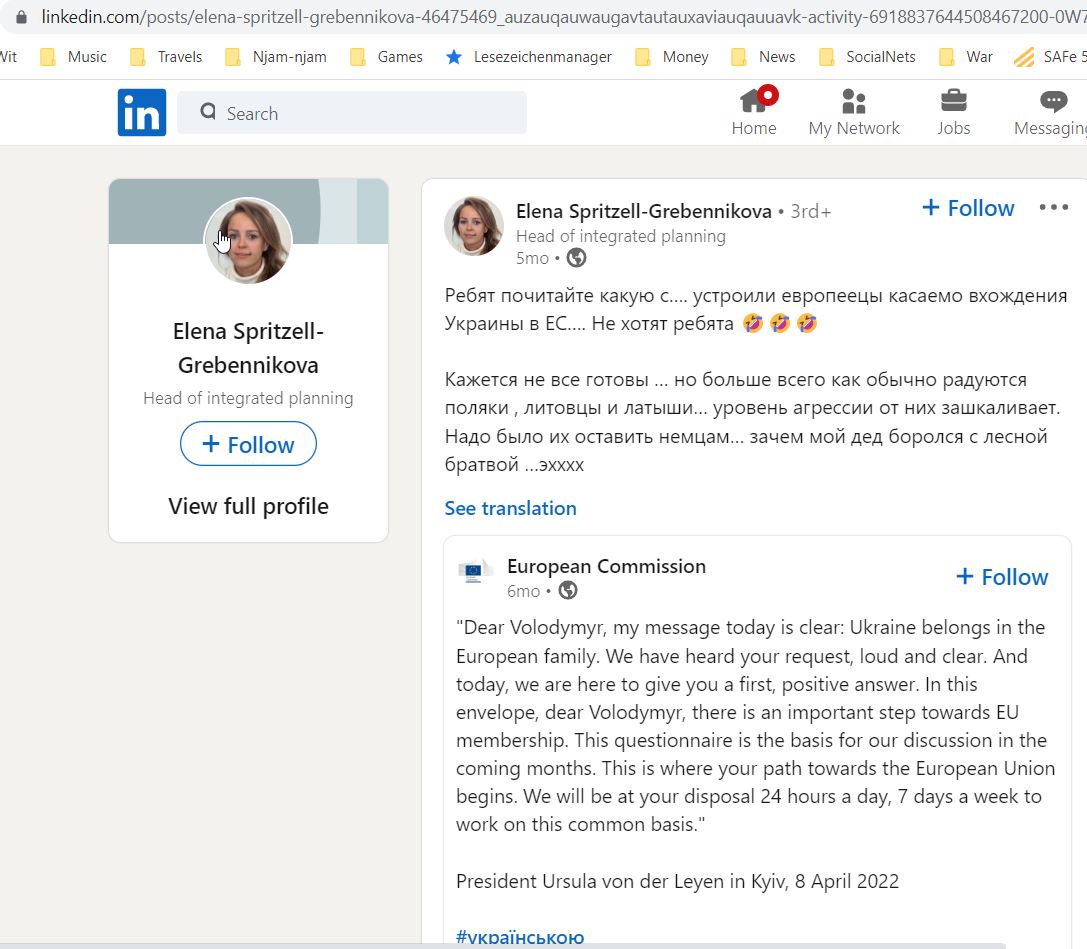The height and width of the screenshot is (949, 1087).
Task: Click the 'President Ursula von der Leyen' line
Action: click(677, 881)
